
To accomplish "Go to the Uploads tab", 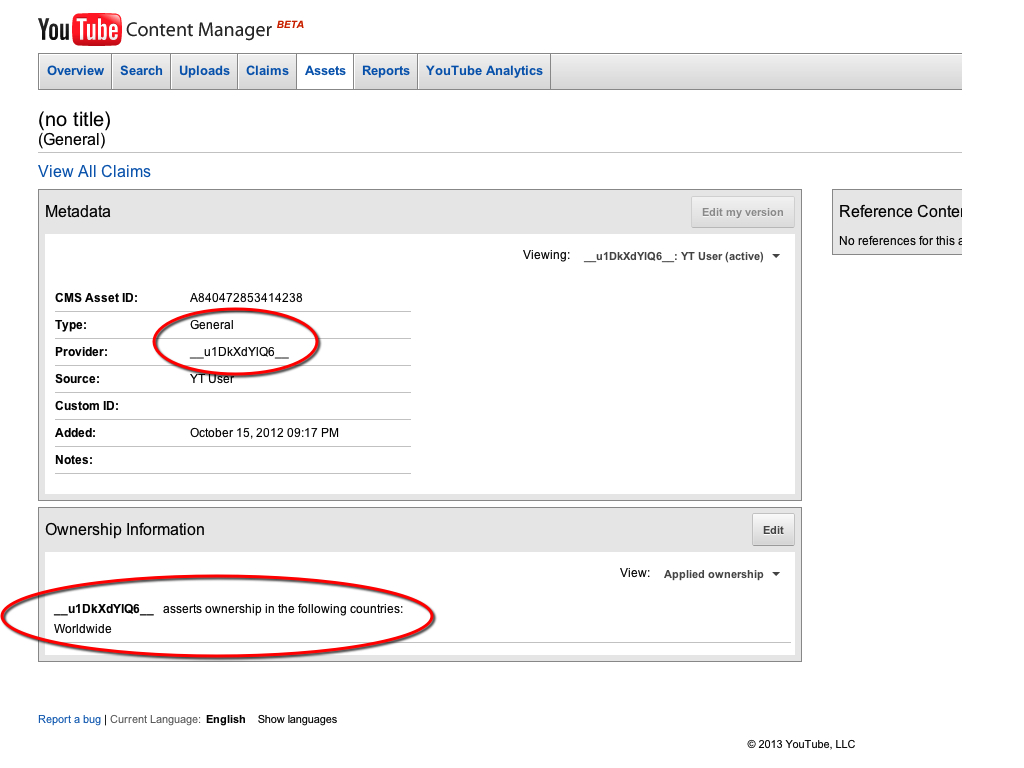I will (x=204, y=71).
